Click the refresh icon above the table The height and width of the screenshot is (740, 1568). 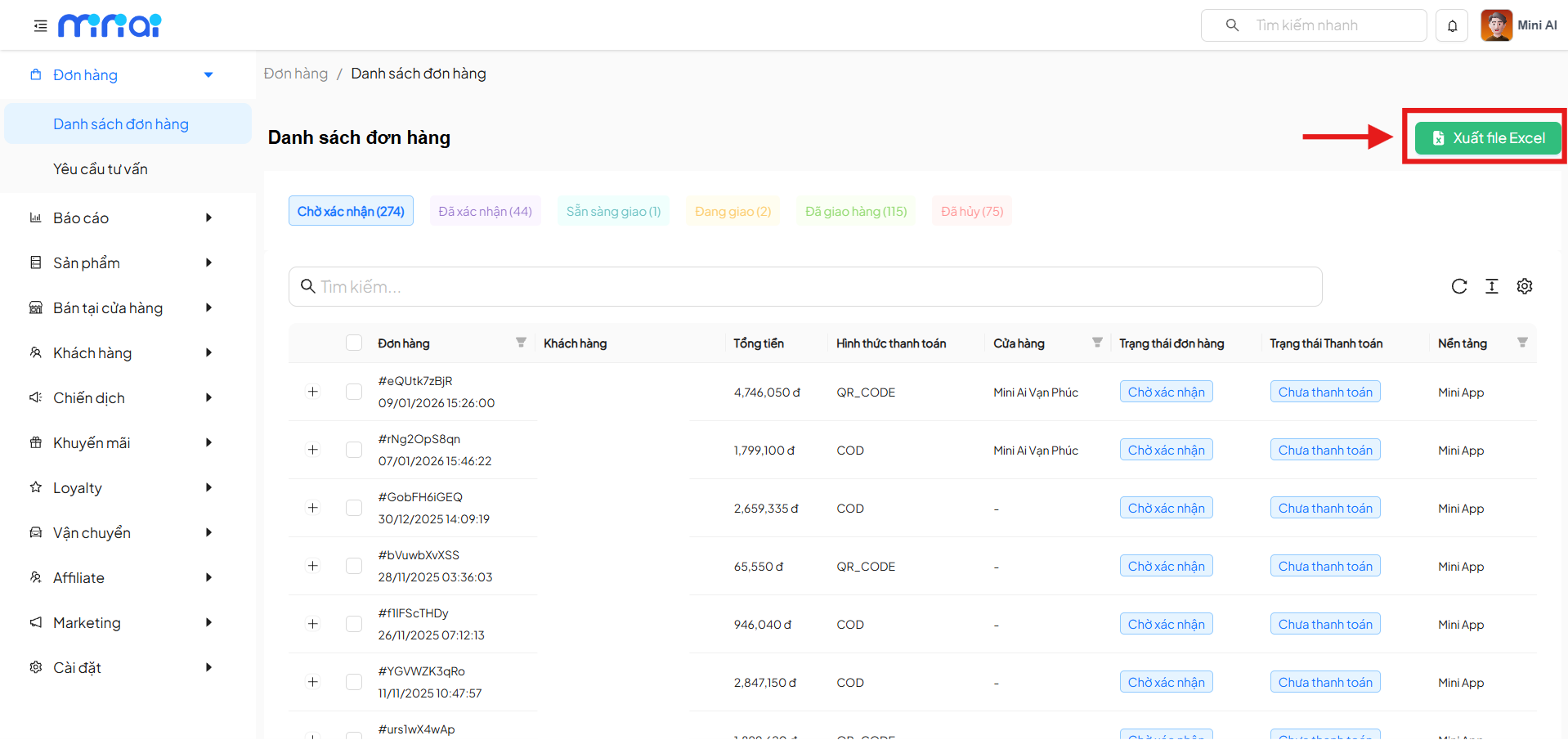[1458, 286]
